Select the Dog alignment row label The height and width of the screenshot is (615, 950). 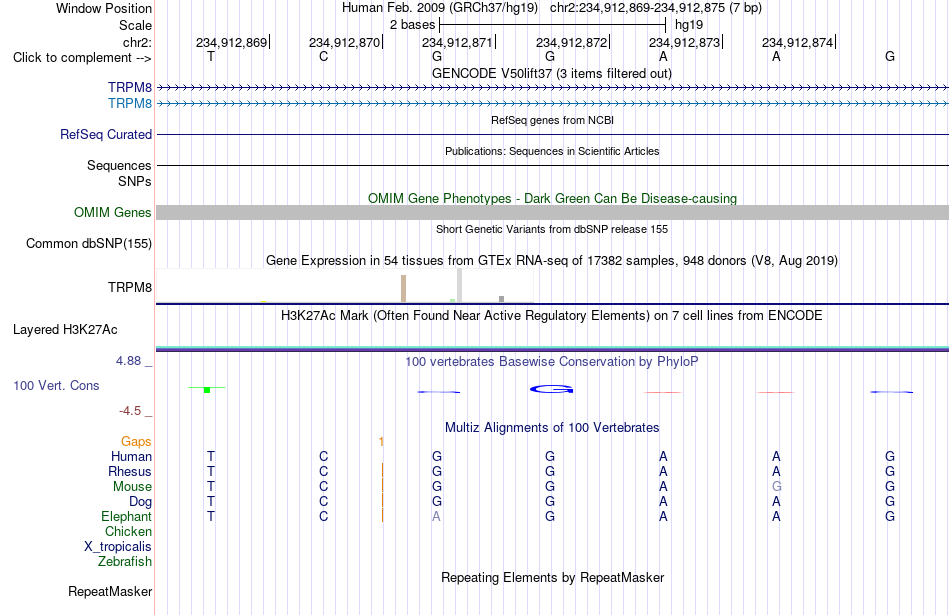pyautogui.click(x=140, y=502)
